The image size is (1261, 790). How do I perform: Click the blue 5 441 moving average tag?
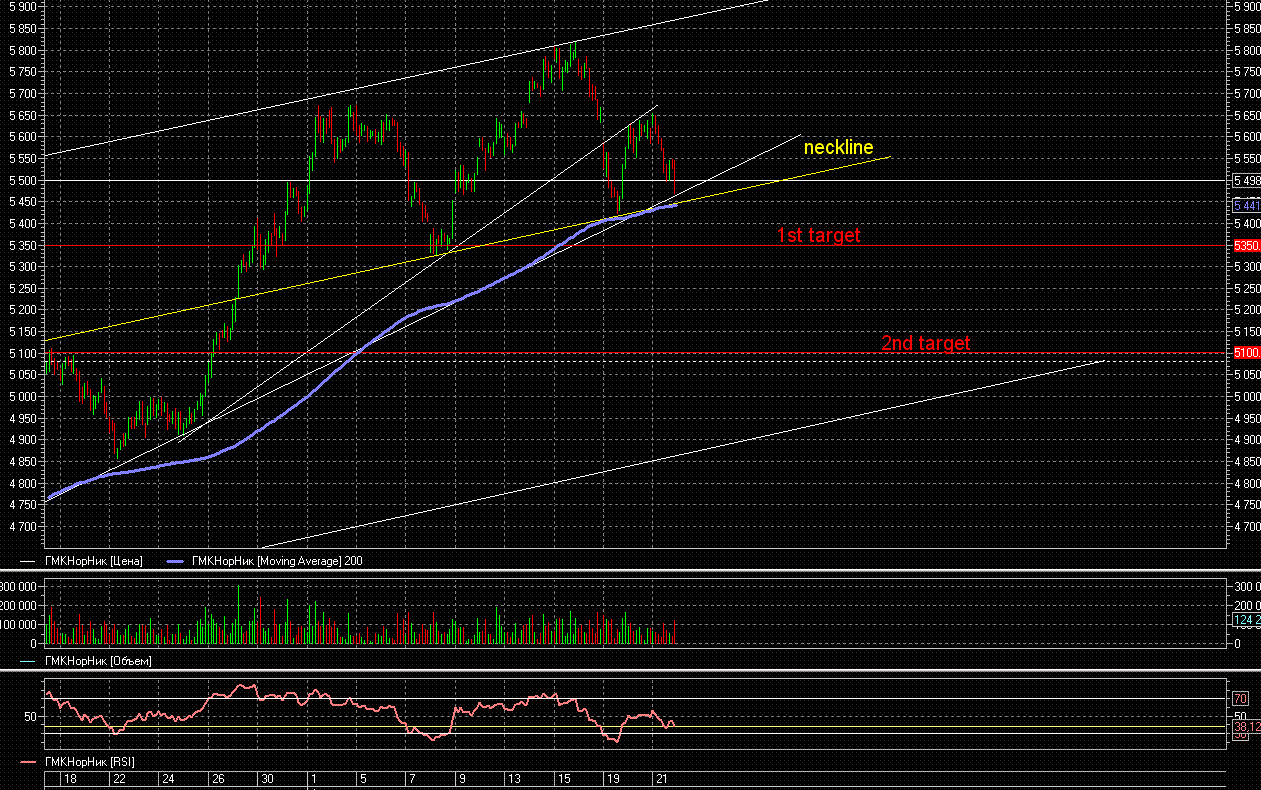[x=1246, y=205]
